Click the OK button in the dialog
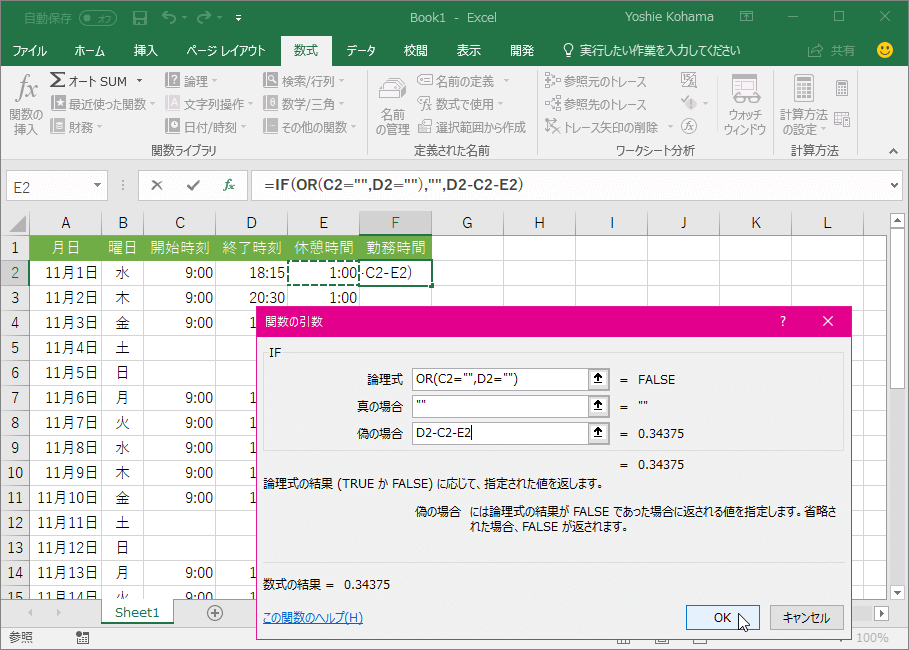 click(x=722, y=618)
